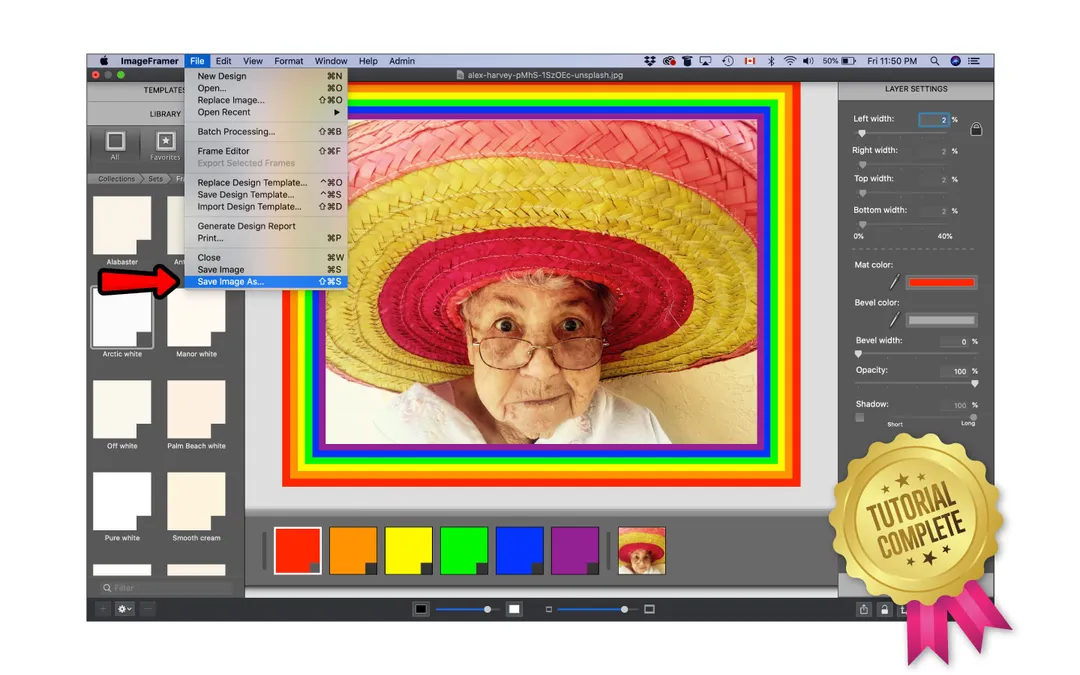Click the volume icon in the menu bar

(x=808, y=61)
